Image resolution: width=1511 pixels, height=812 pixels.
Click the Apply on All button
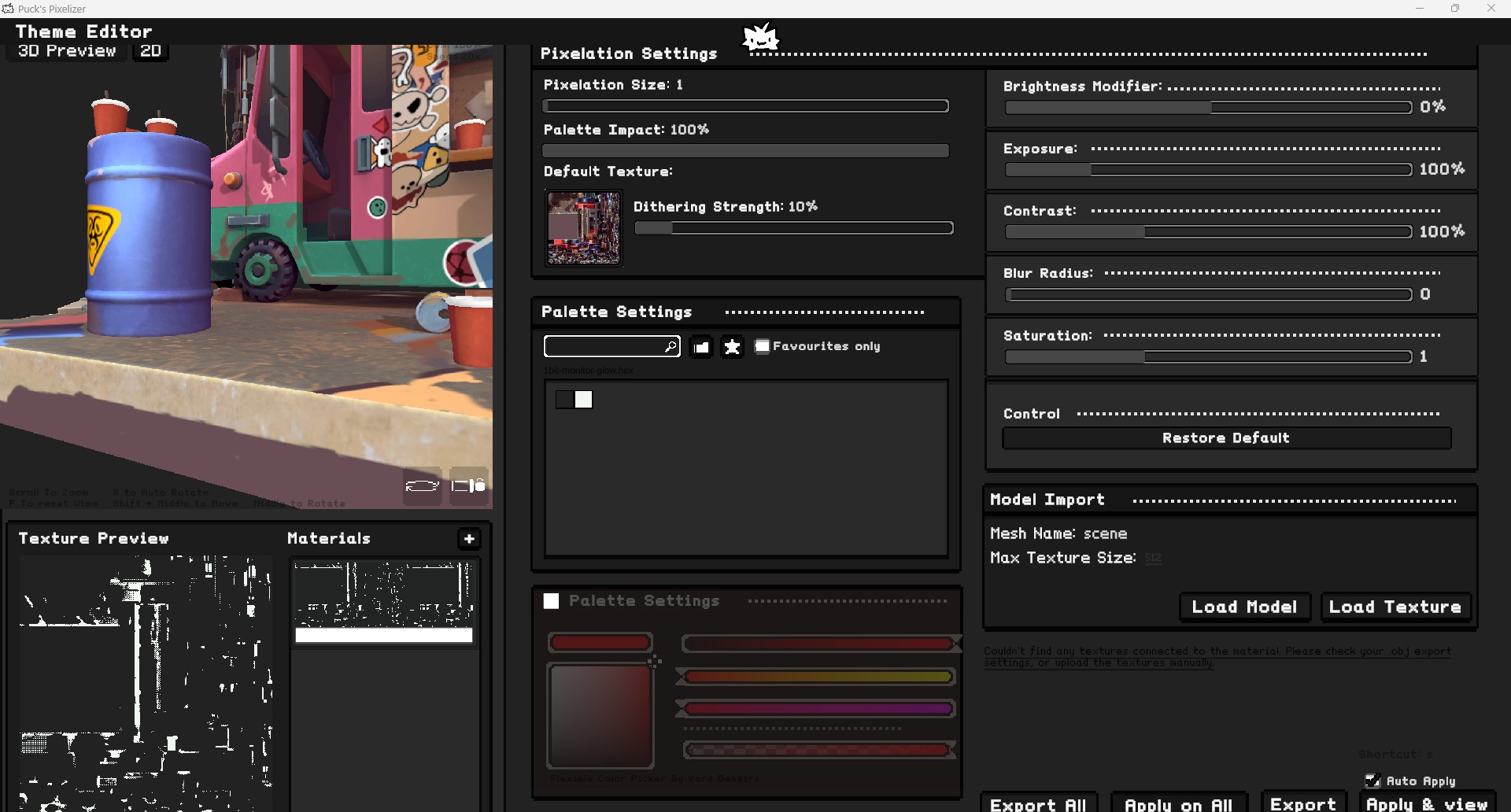click(1178, 803)
